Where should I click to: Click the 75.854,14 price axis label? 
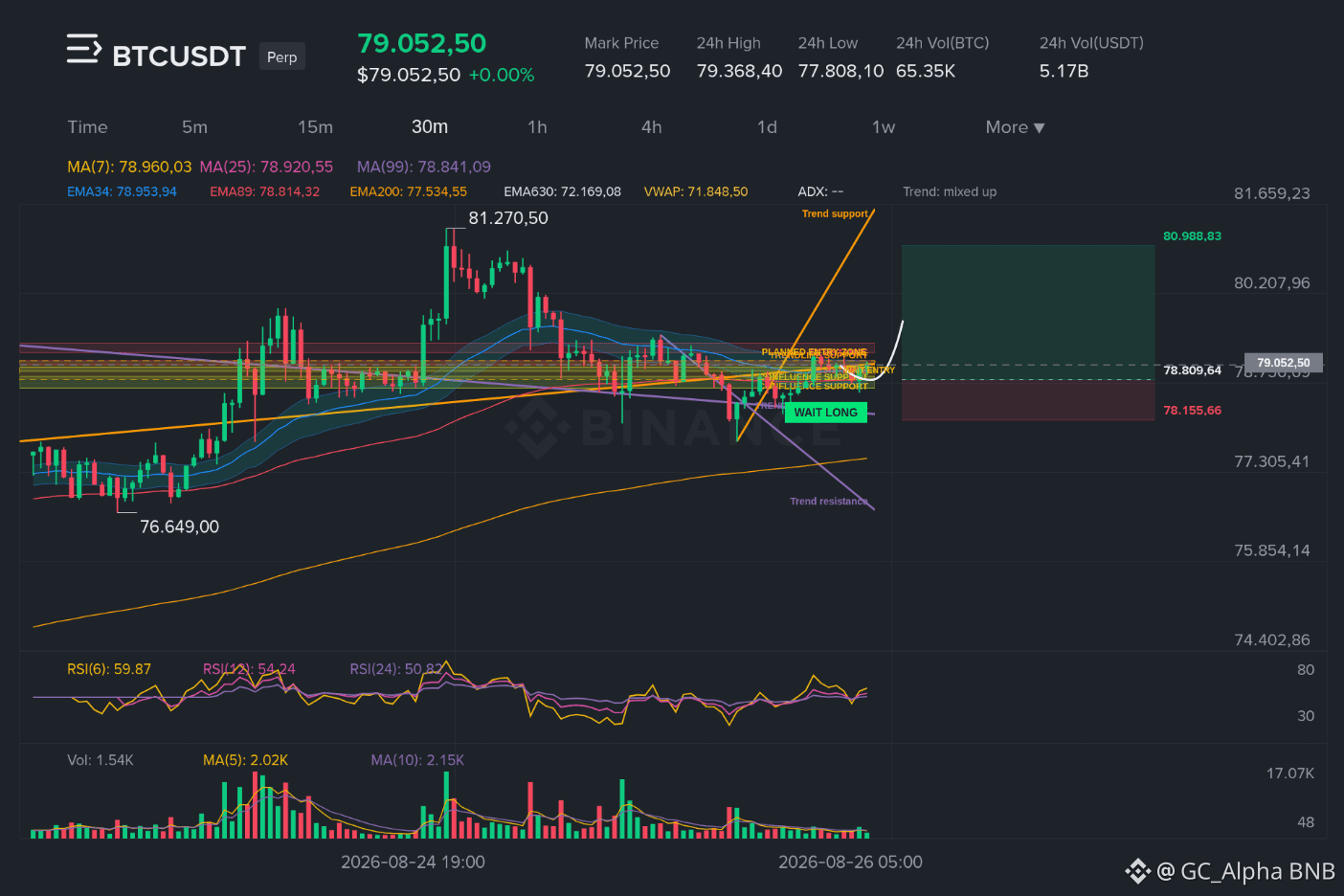coord(1272,550)
